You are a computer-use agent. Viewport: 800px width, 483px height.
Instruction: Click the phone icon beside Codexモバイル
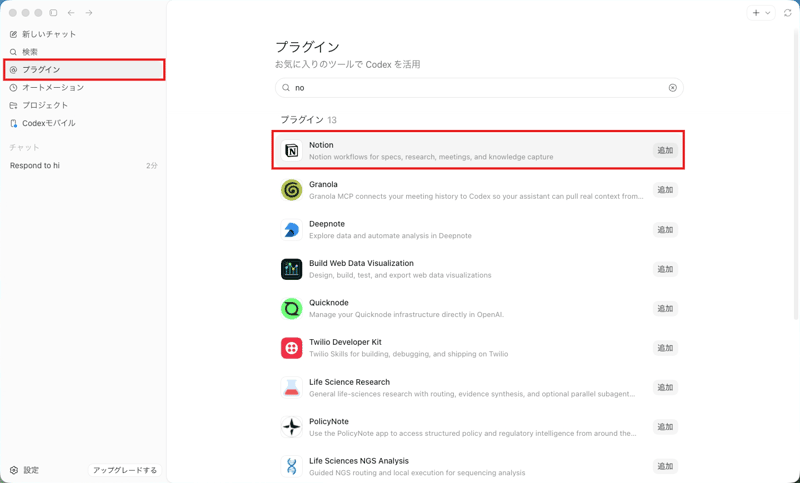(13, 123)
